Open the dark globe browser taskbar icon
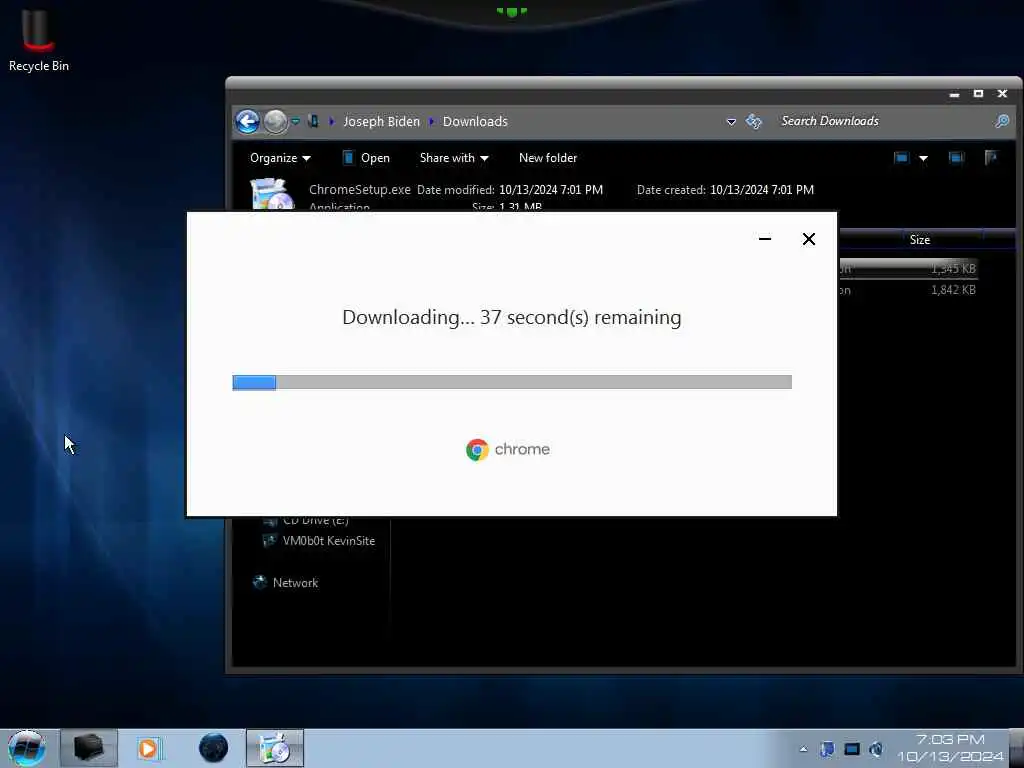Screen dimensions: 1024x768 pos(213,748)
